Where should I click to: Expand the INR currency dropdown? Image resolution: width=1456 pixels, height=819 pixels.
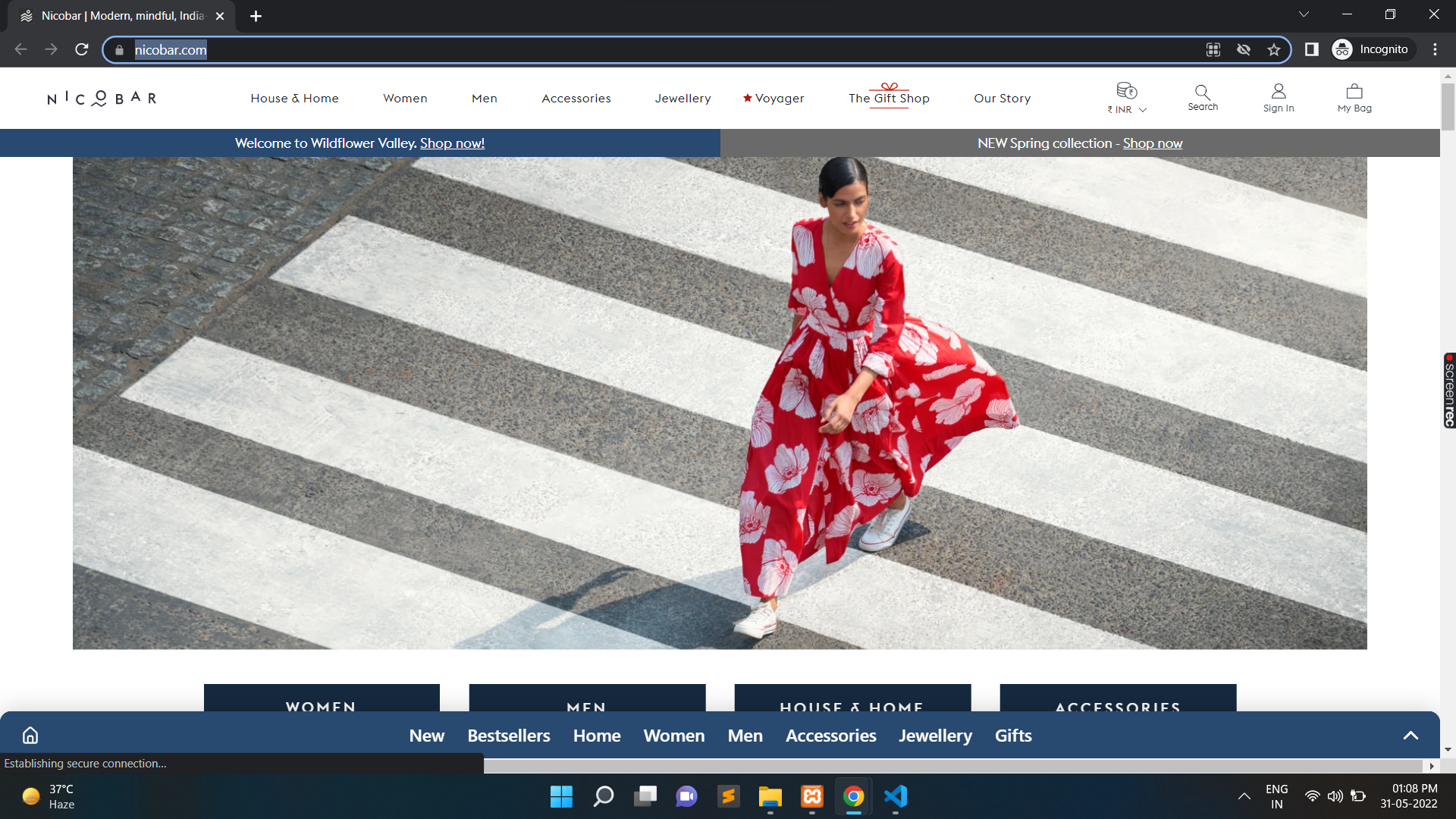click(1128, 109)
